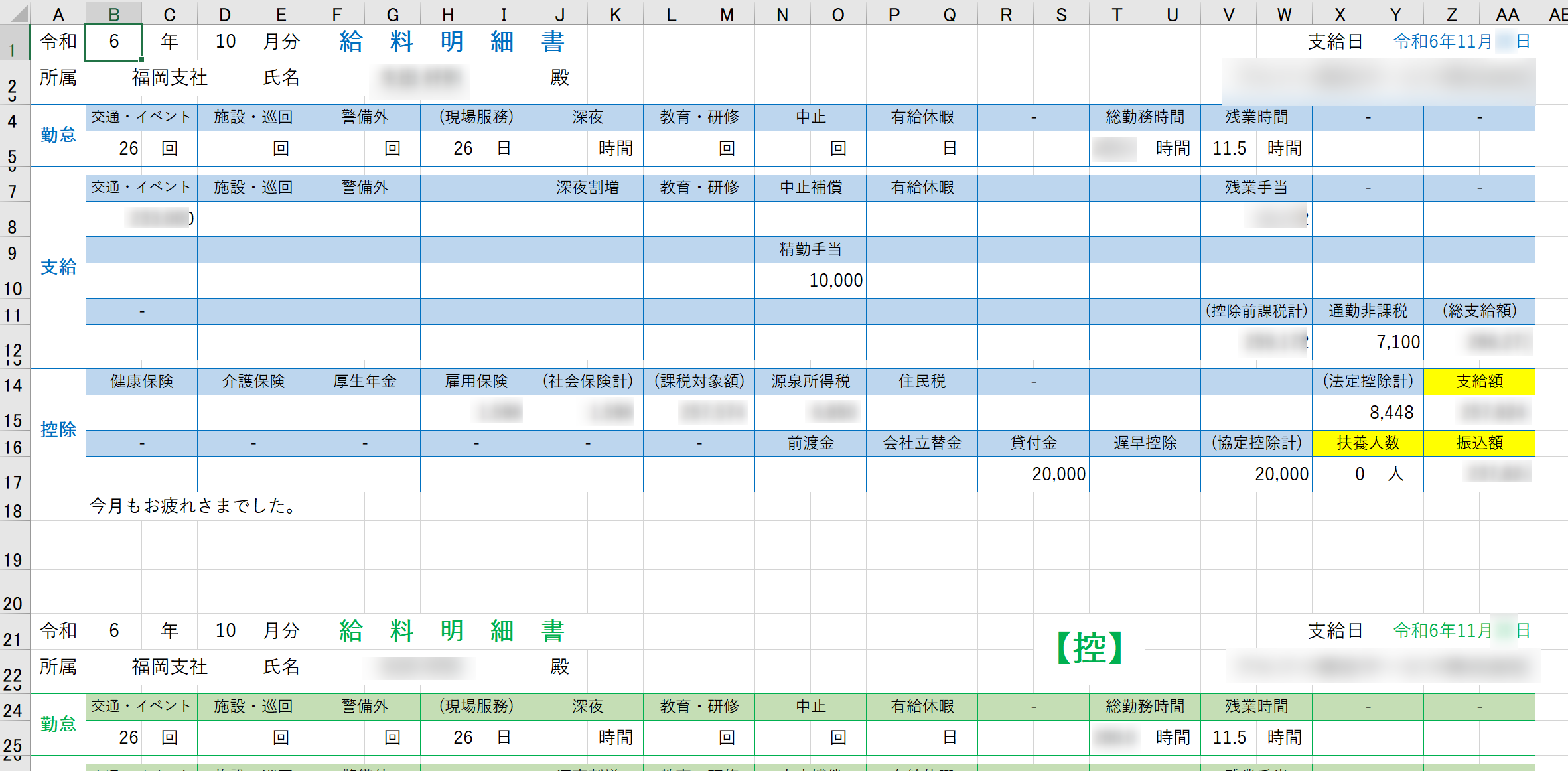Click the blue 健康保険 header cell

tap(141, 382)
